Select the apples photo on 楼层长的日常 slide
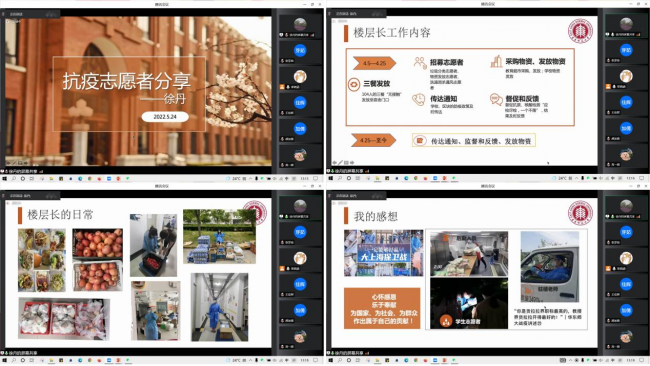 (x=98, y=260)
